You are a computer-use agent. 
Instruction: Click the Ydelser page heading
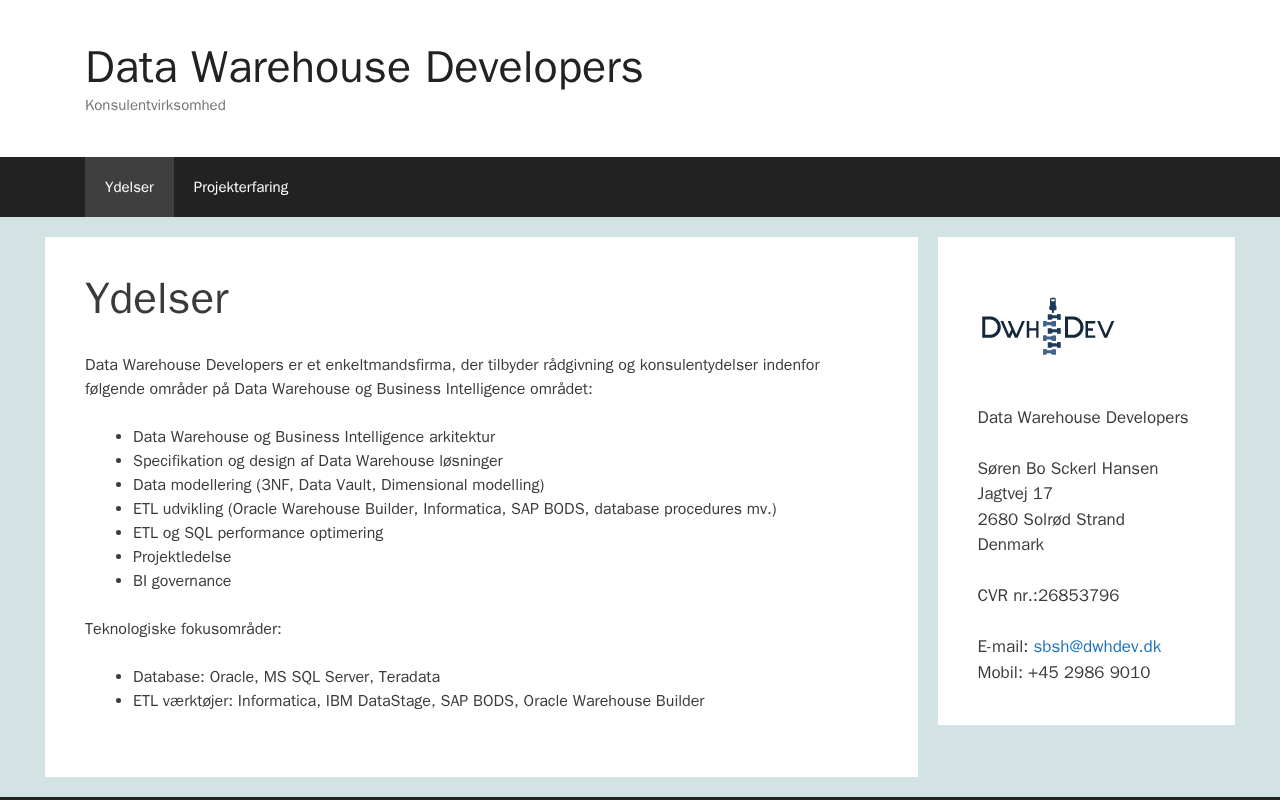coord(157,299)
